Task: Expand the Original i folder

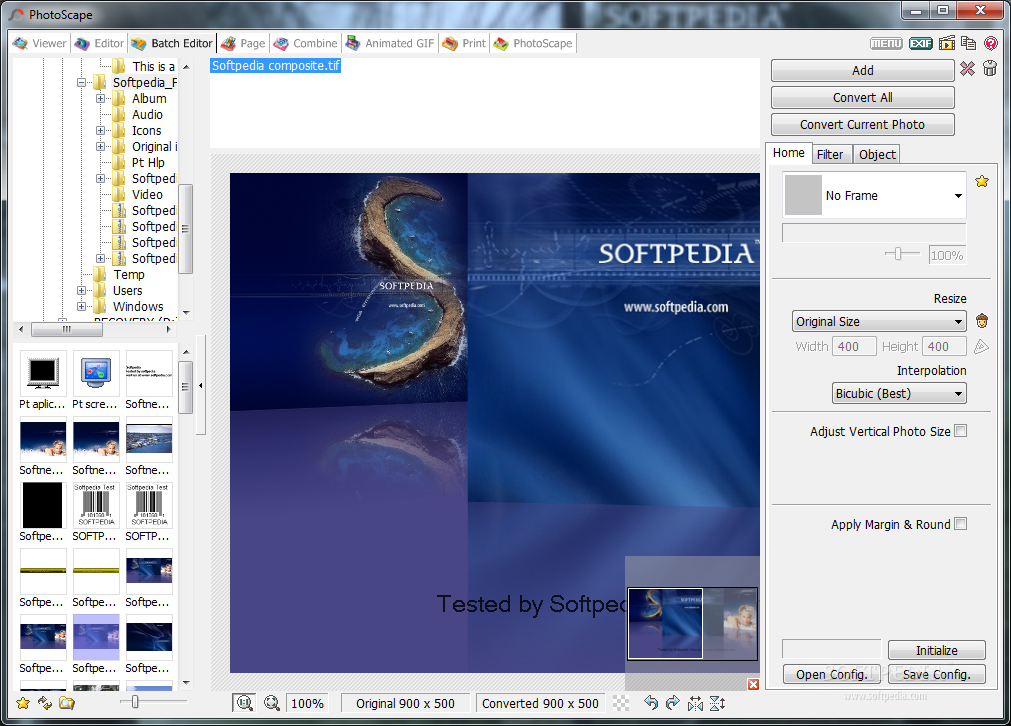Action: coord(101,146)
